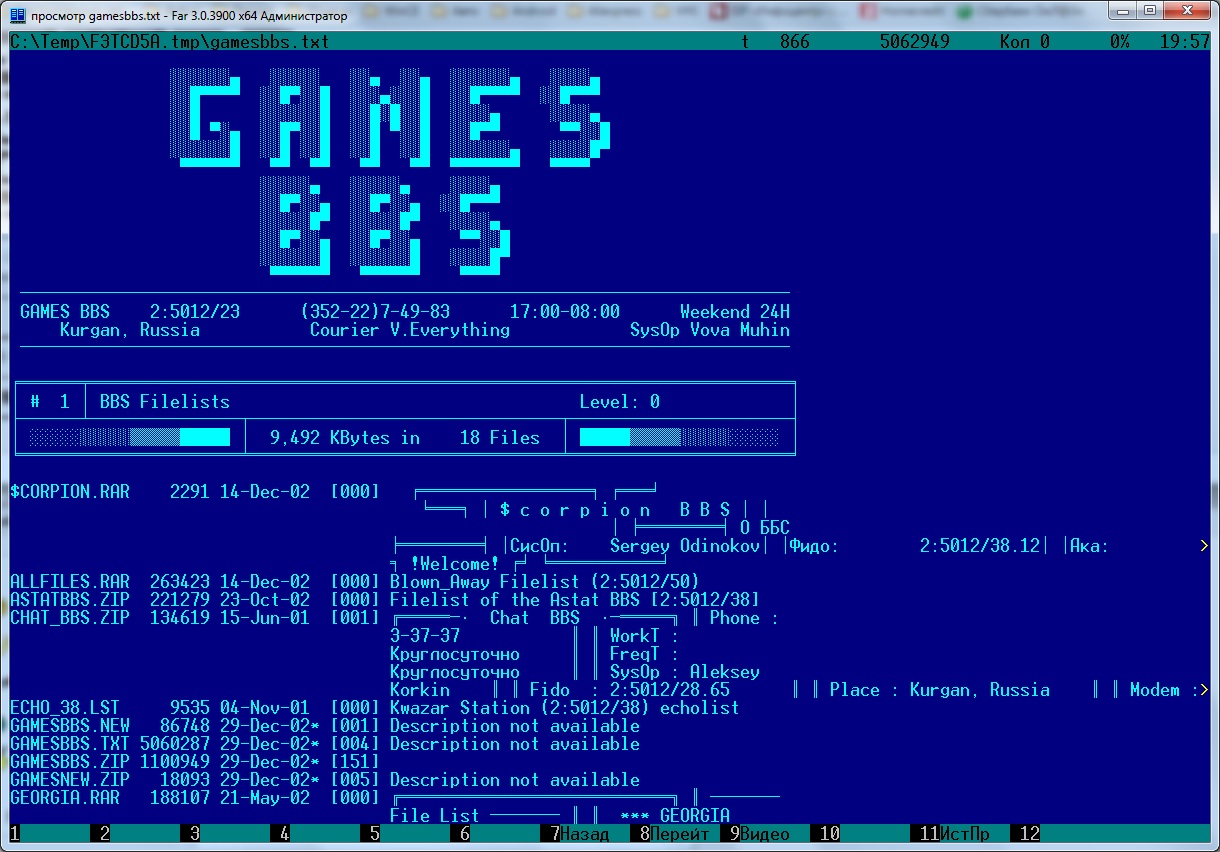The image size is (1220, 852).
Task: Click 'SysOp Vova Muhin' text
Action: tap(710, 330)
